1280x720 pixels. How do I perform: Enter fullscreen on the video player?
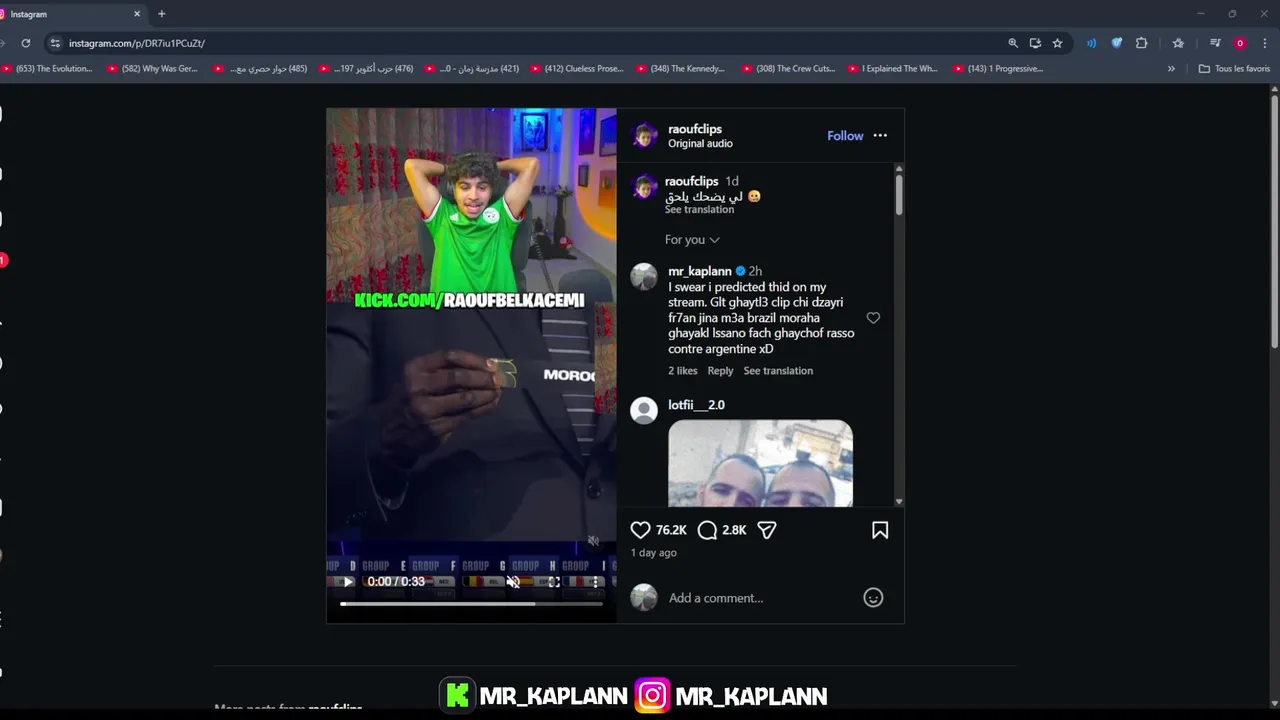click(x=554, y=582)
